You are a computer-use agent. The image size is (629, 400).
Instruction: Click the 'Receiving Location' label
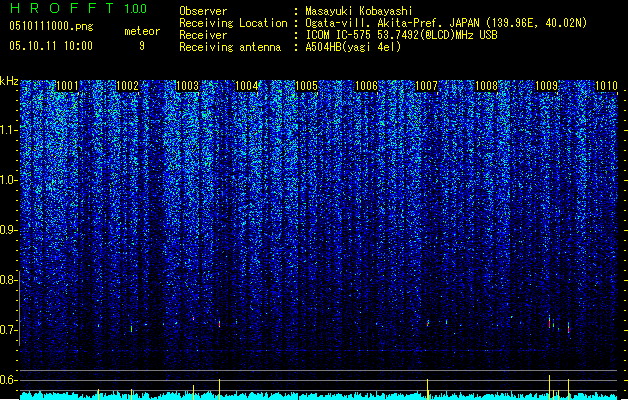[x=233, y=23]
